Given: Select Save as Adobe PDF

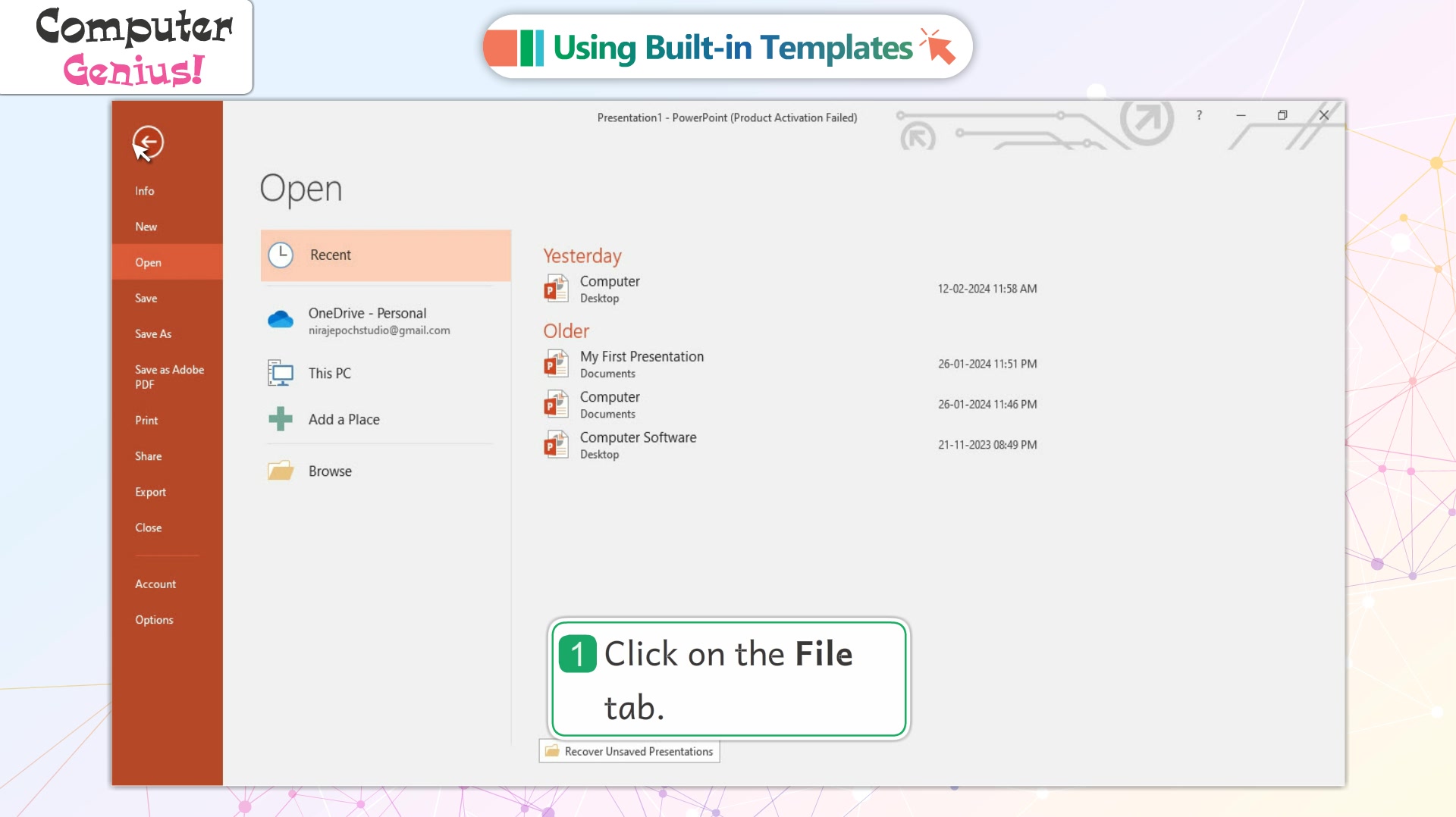Looking at the screenshot, I should pos(169,377).
